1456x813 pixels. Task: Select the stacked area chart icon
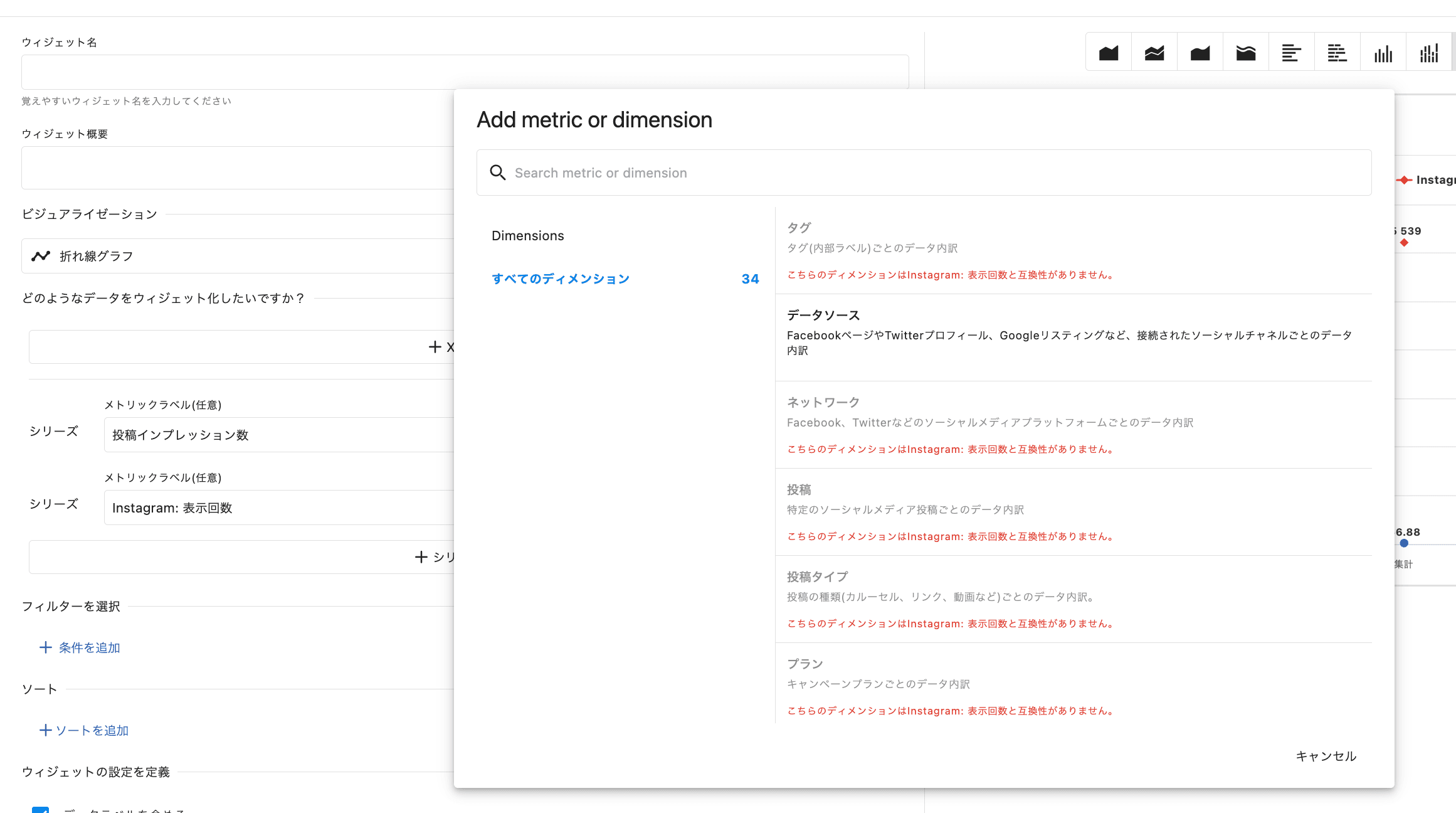[1154, 53]
